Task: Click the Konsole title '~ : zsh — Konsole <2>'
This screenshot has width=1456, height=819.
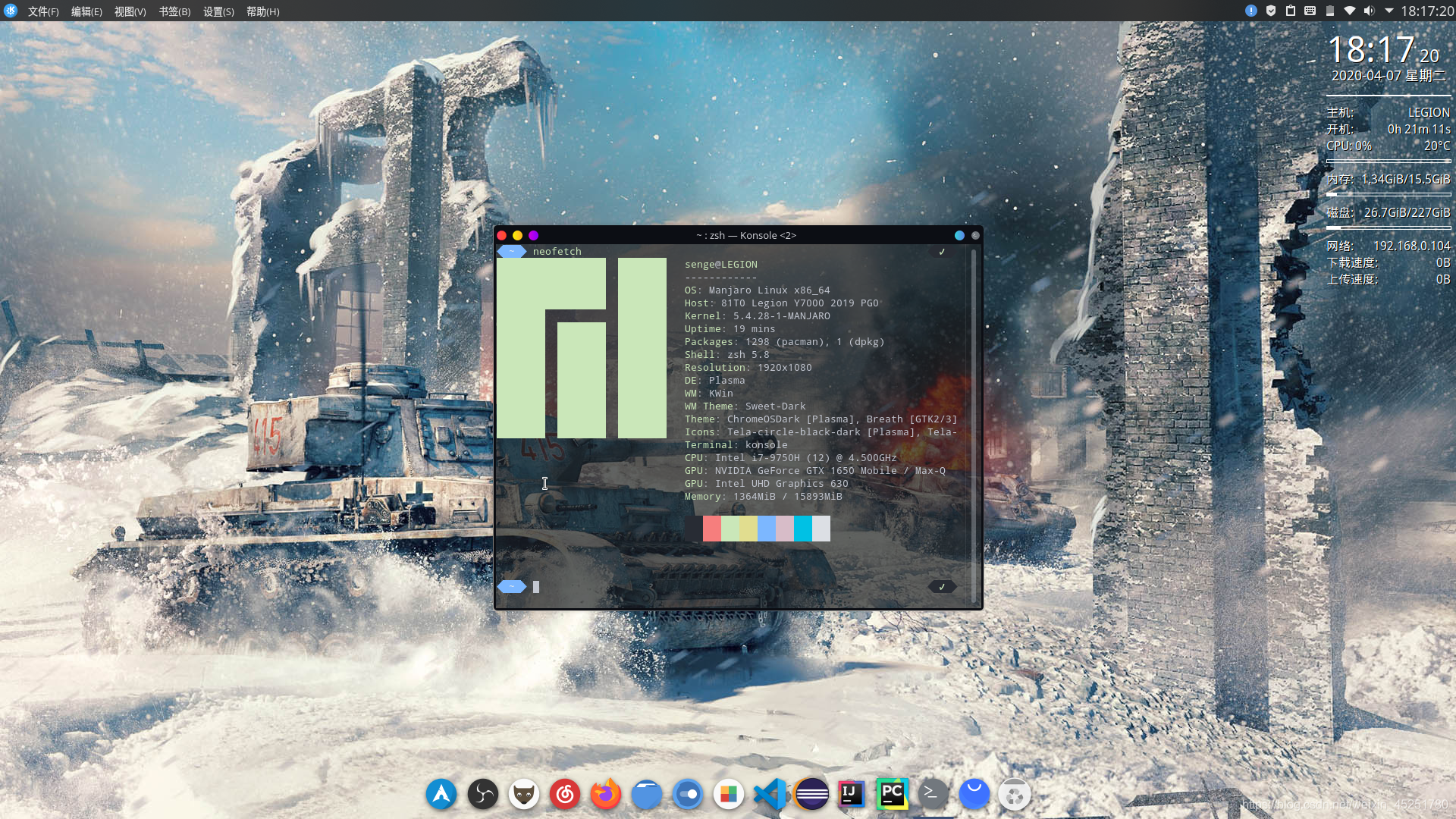Action: (746, 236)
